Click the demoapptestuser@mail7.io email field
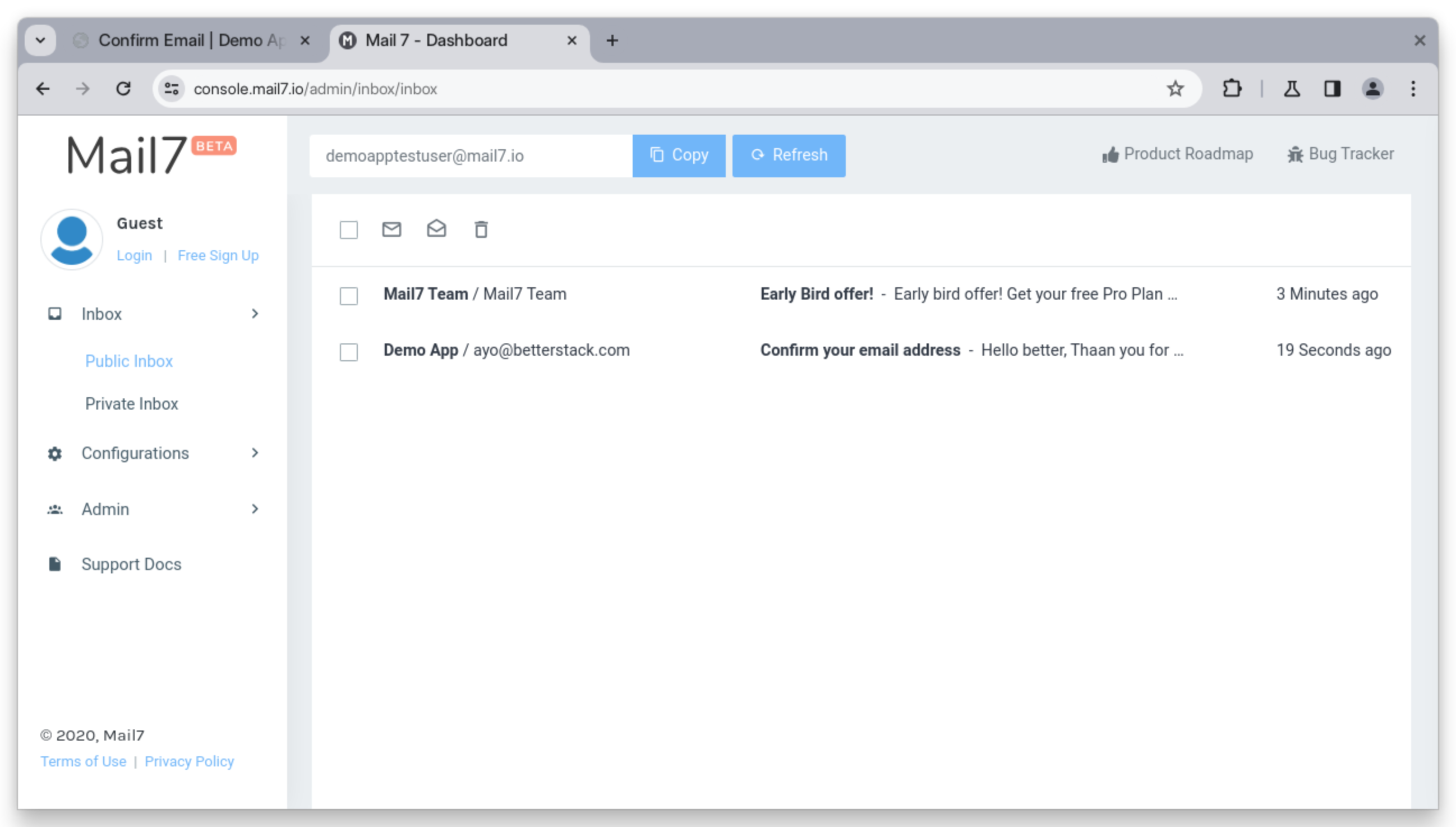The image size is (1456, 827). 471,155
